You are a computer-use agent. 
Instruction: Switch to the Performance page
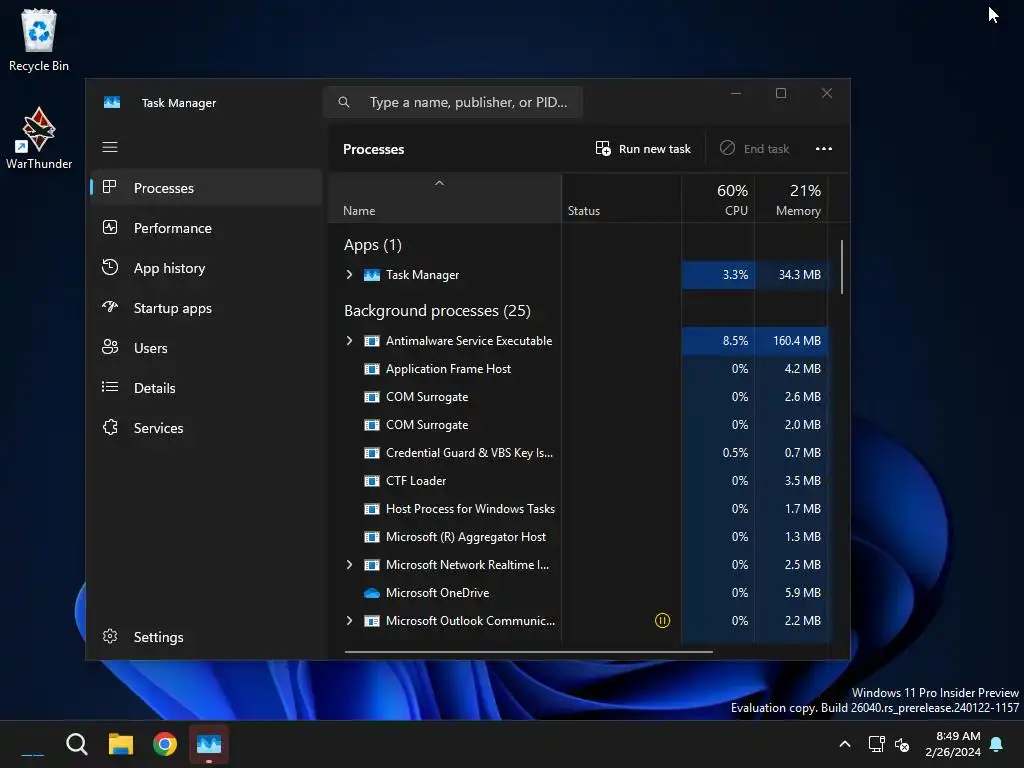[206, 227]
